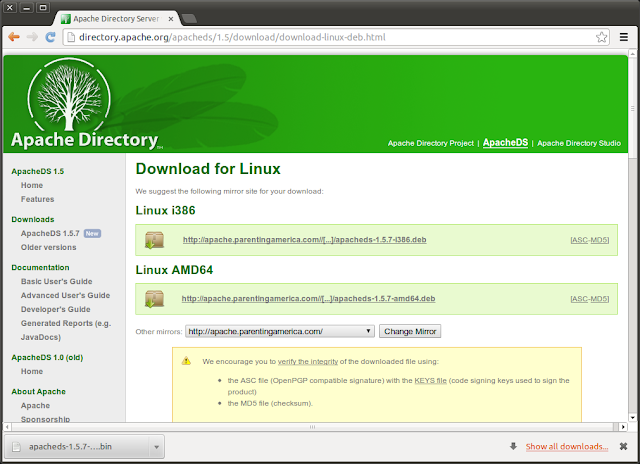The height and width of the screenshot is (464, 640).
Task: Click Show all downloads link
Action: click(x=567, y=446)
